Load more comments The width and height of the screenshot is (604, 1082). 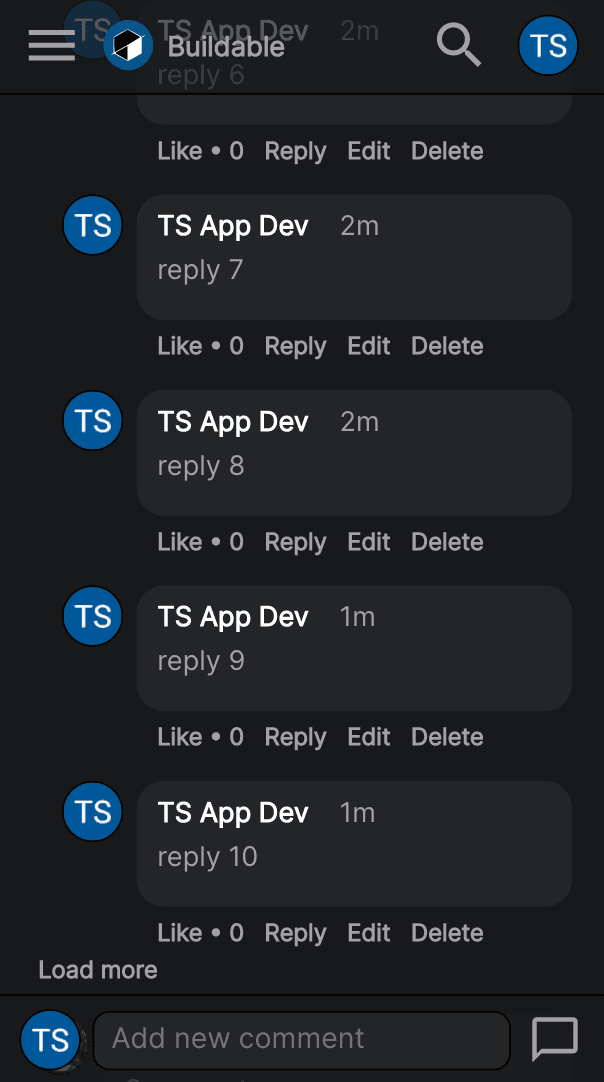[x=98, y=970]
